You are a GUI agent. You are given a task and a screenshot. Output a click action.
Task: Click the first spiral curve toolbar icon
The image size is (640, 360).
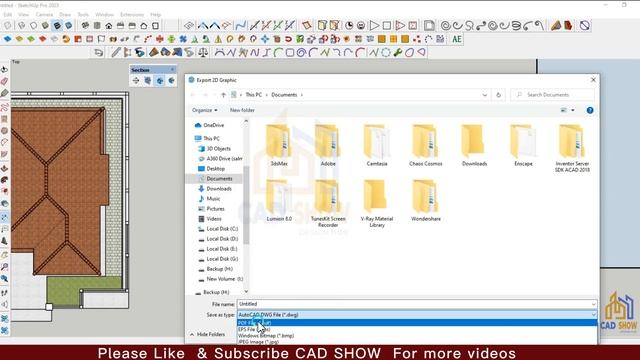point(445,26)
